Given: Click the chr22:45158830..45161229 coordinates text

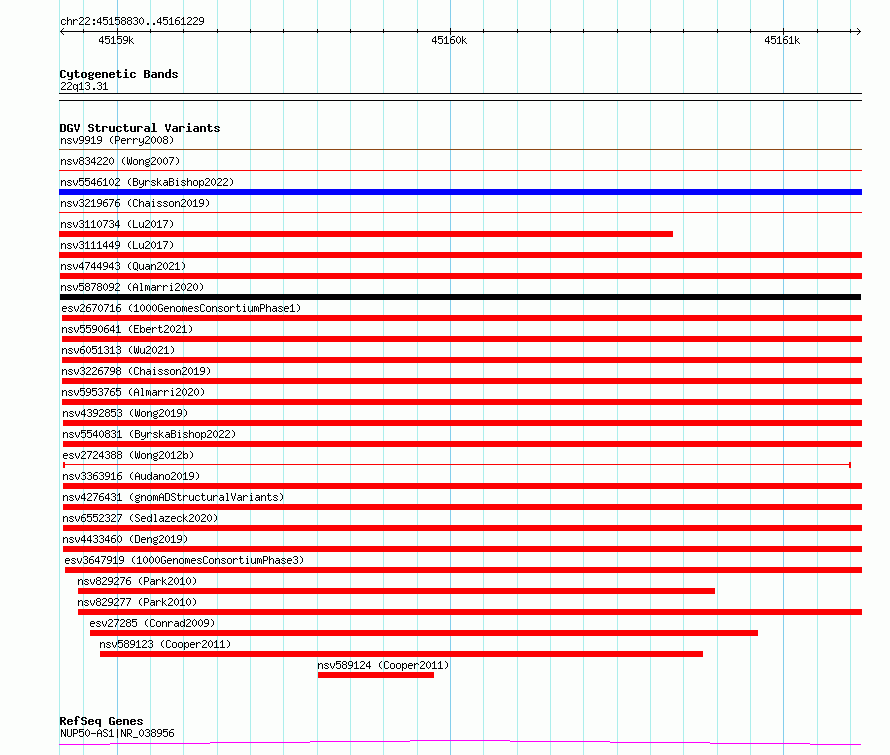Looking at the screenshot, I should pos(132,22).
